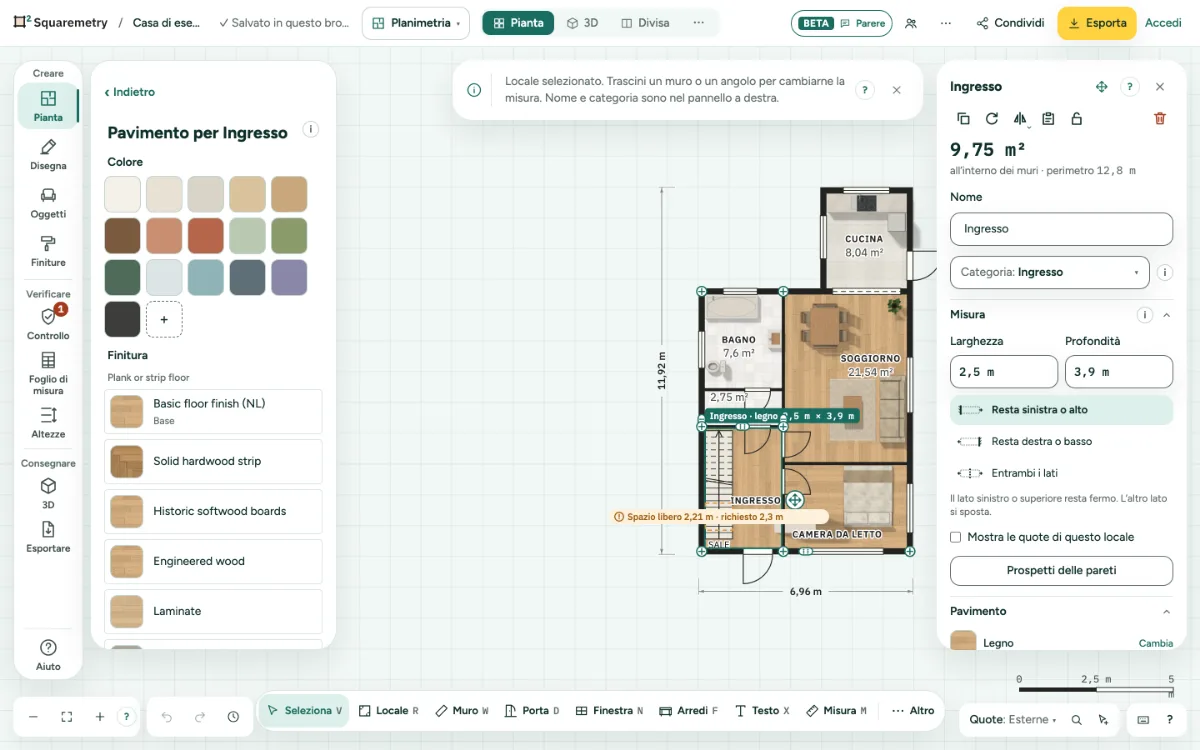This screenshot has height=750, width=1200.
Task: Open the Quote Esterne dropdown
Action: tap(1014, 720)
